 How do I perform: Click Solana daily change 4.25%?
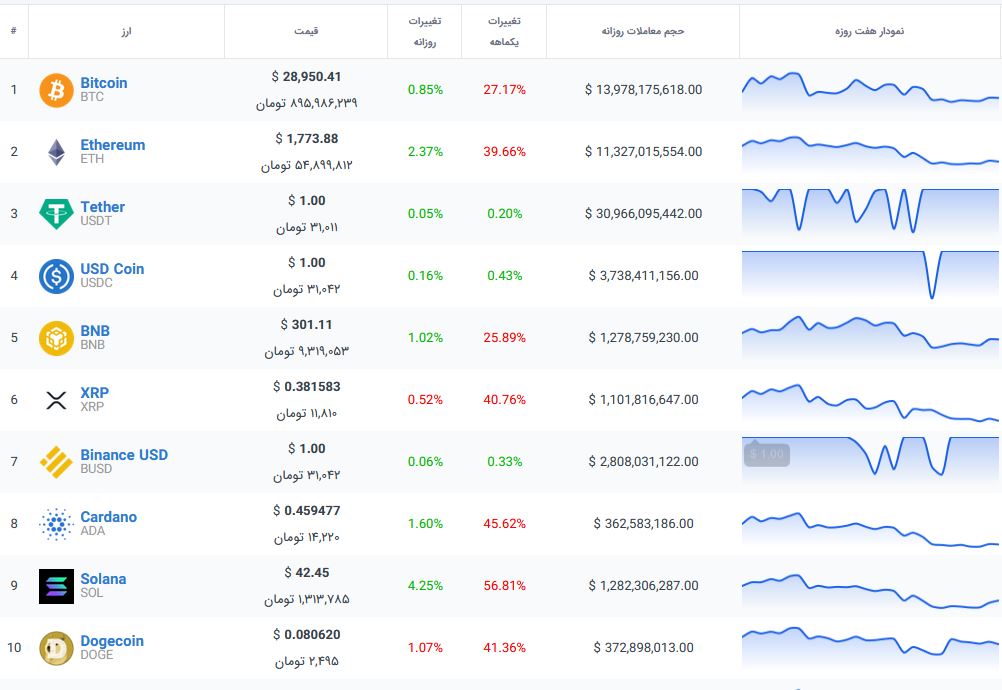click(425, 585)
